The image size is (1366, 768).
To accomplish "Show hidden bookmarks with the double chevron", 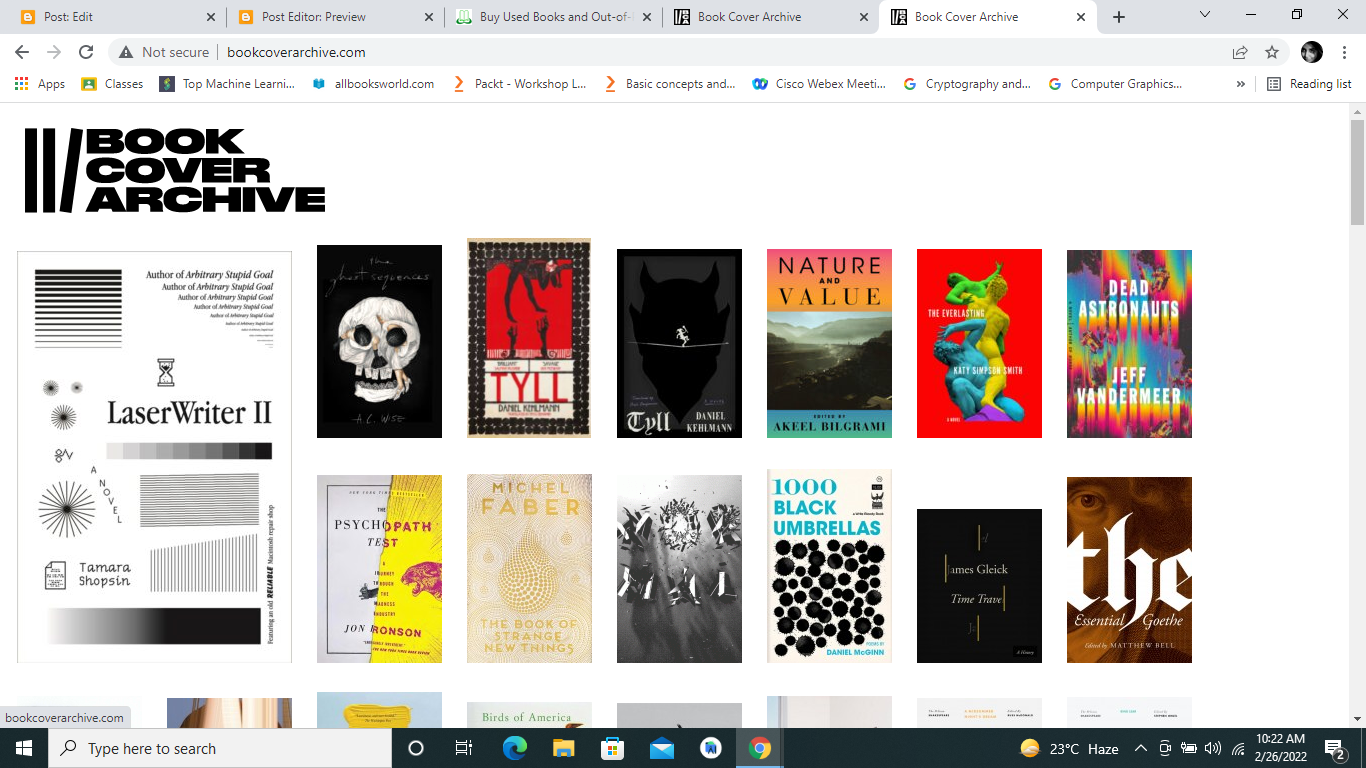I will coord(1241,84).
